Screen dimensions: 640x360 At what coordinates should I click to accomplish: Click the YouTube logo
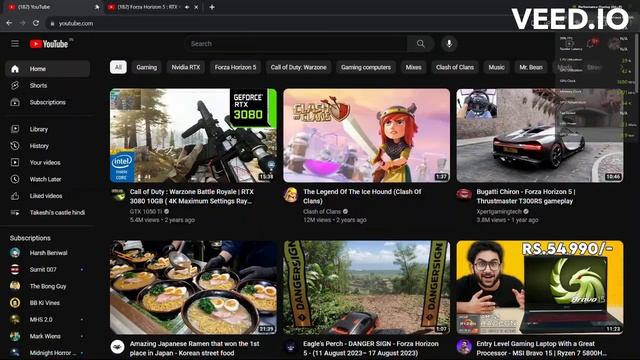coord(49,44)
